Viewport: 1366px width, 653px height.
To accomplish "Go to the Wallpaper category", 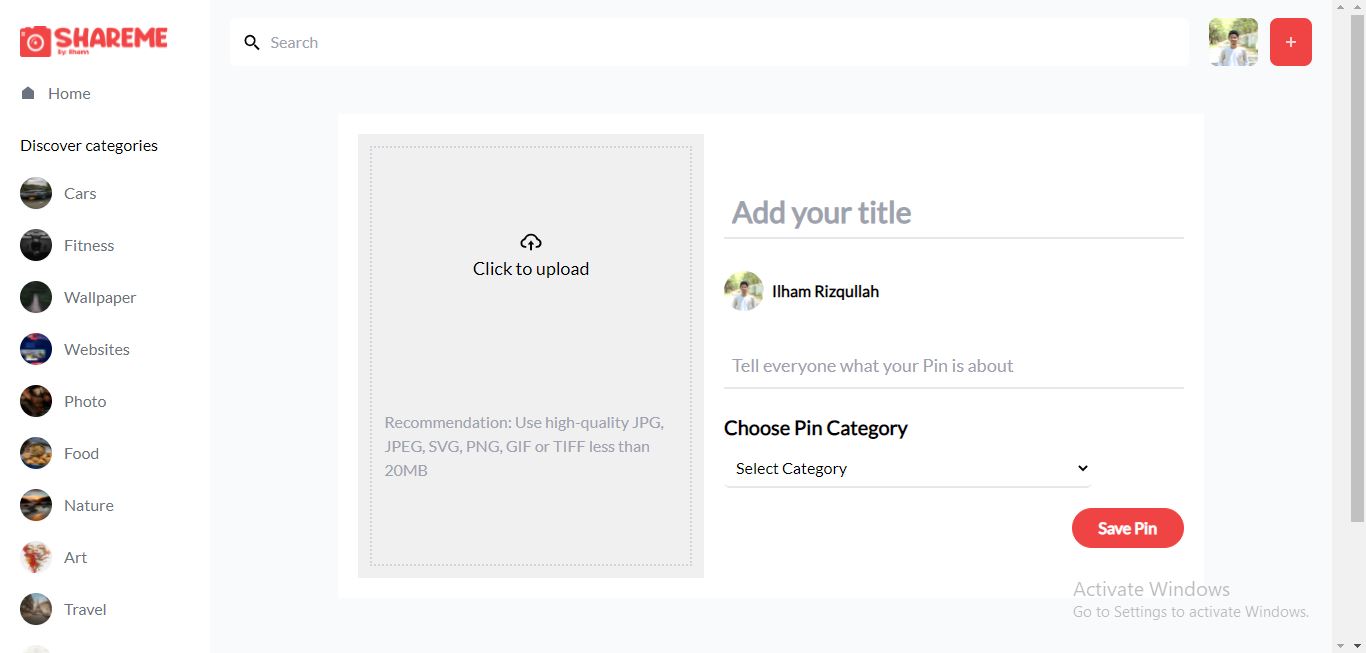I will click(x=99, y=297).
